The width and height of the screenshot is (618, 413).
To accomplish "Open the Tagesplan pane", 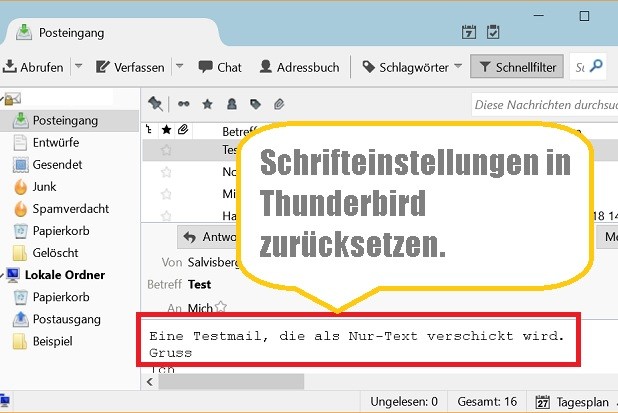I will click(573, 402).
